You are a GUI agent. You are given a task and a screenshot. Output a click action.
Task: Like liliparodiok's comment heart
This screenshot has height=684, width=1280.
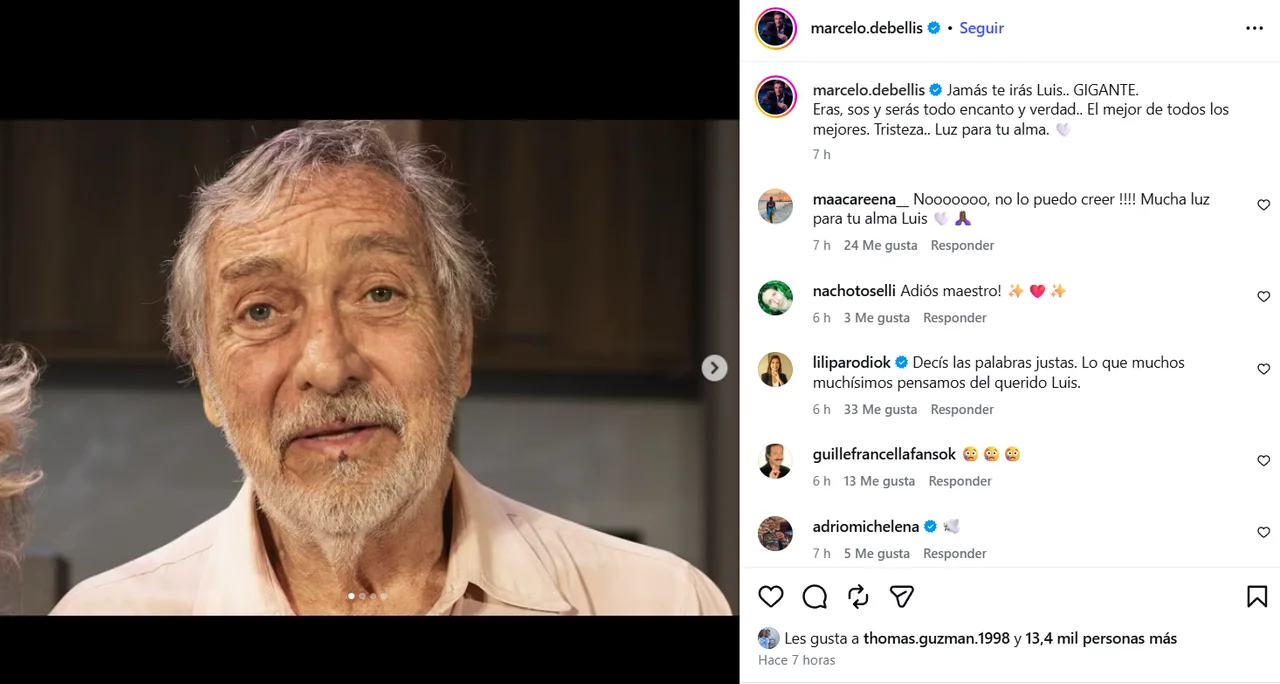point(1263,369)
